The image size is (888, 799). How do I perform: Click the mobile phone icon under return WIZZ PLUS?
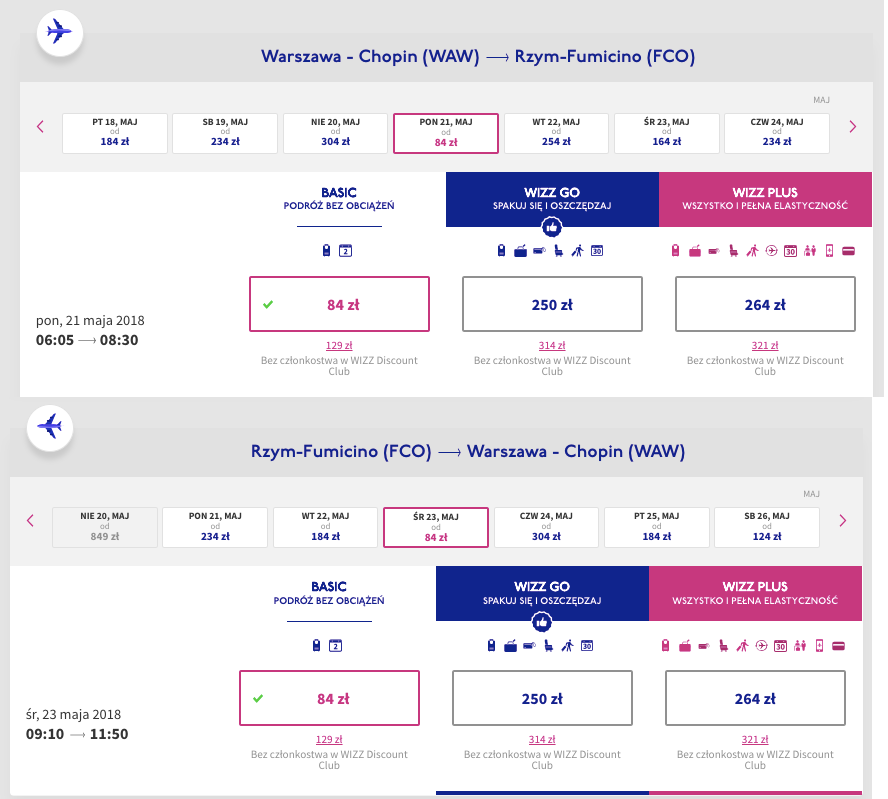[x=819, y=645]
